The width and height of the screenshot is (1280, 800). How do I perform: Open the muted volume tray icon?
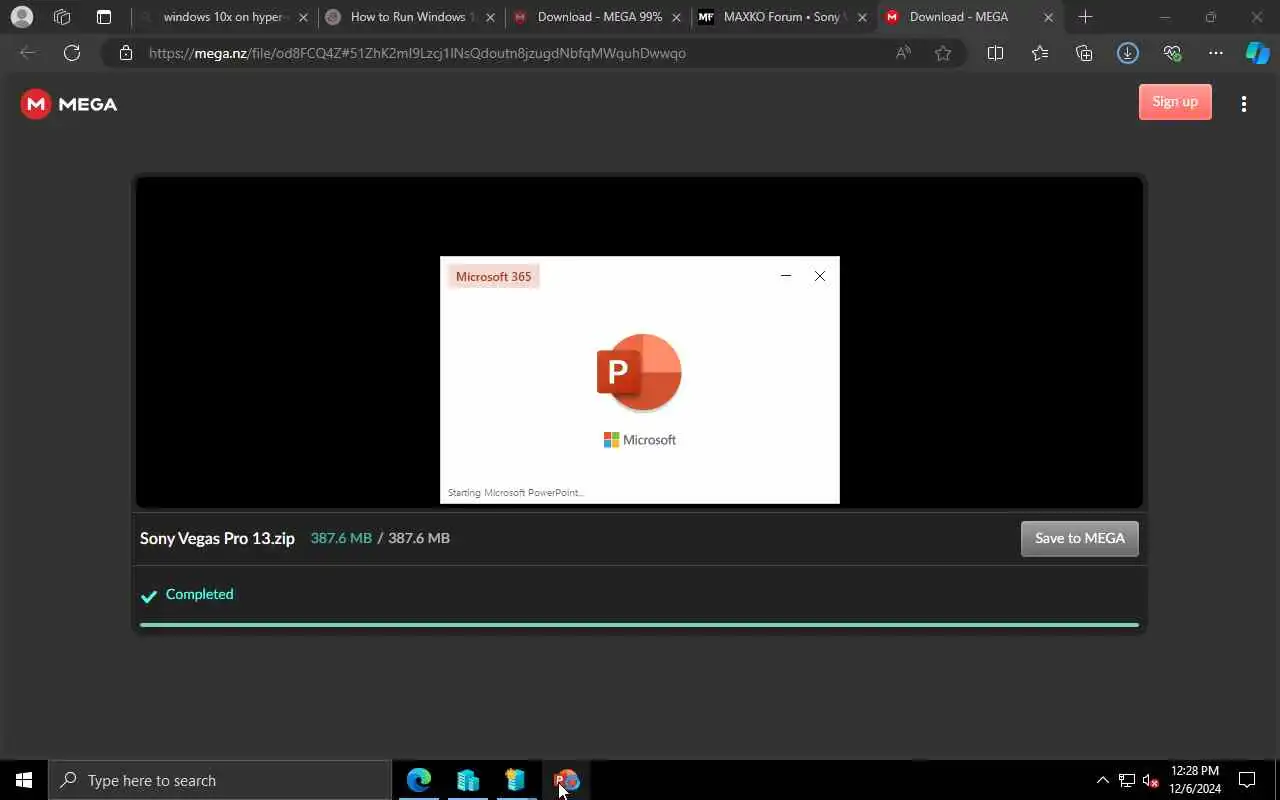point(1151,780)
